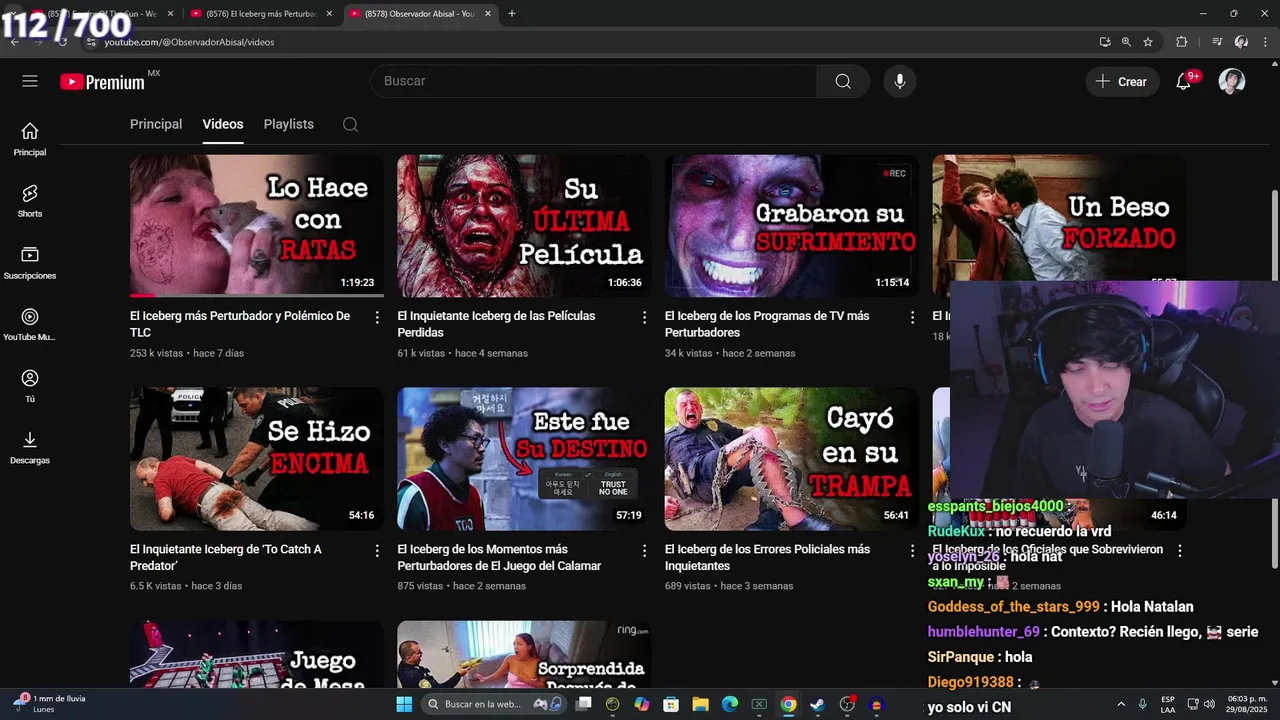Switch to 'El Iceberg más Perturbador' browser tab
Screen dimensions: 1280x720
(x=262, y=14)
